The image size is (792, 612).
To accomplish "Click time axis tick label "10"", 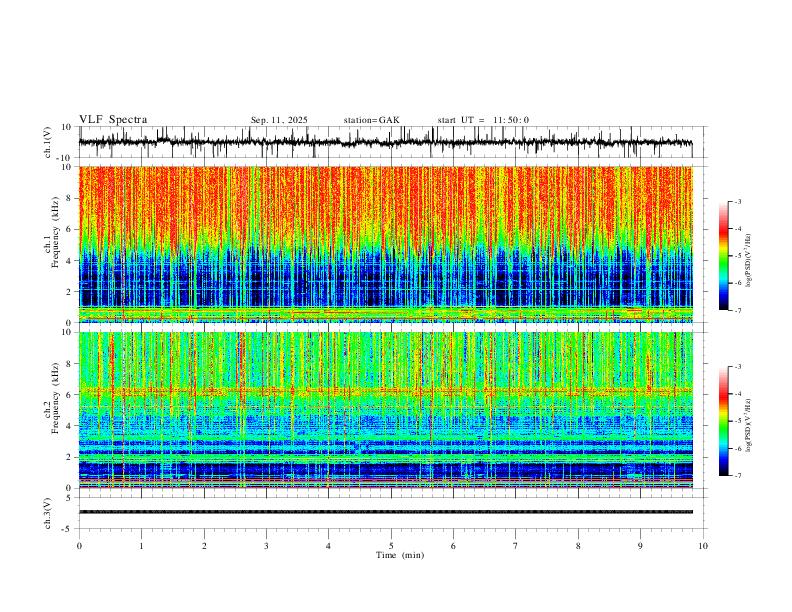I will pyautogui.click(x=703, y=546).
